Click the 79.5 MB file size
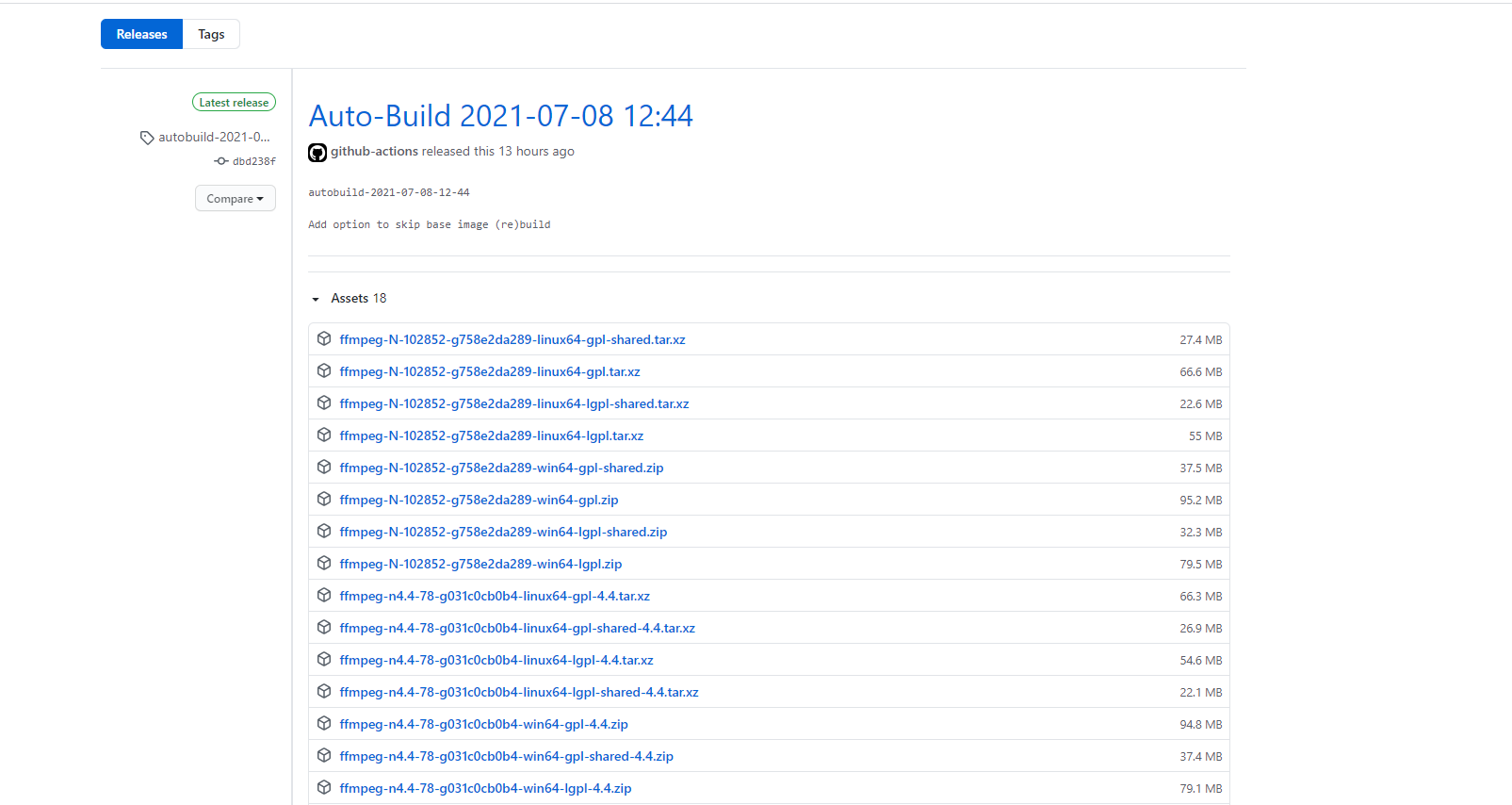Image resolution: width=1512 pixels, height=805 pixels. point(1201,565)
